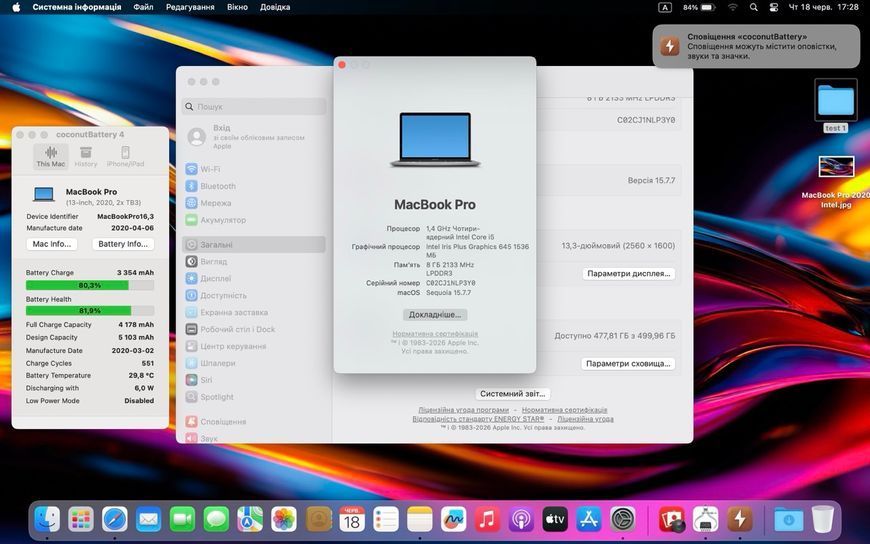This screenshot has width=870, height=544.
Task: Open Ліцензійна угода програми link
Action: (463, 410)
